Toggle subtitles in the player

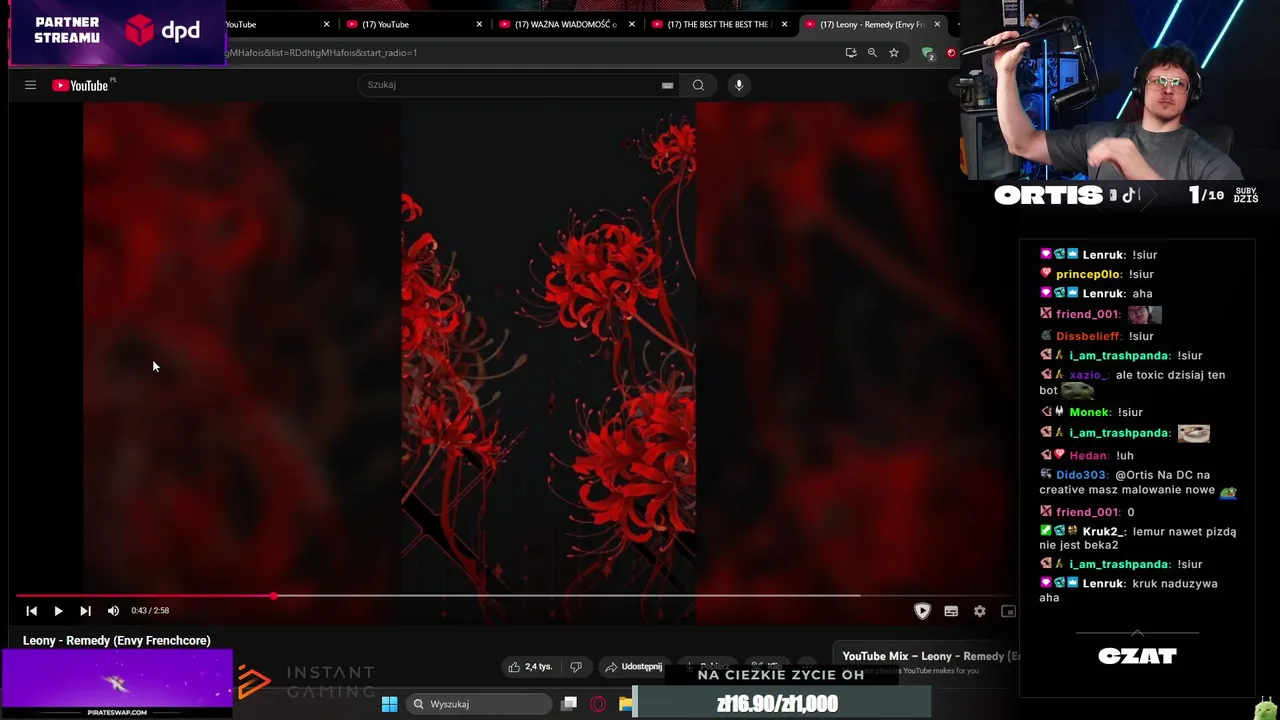951,611
